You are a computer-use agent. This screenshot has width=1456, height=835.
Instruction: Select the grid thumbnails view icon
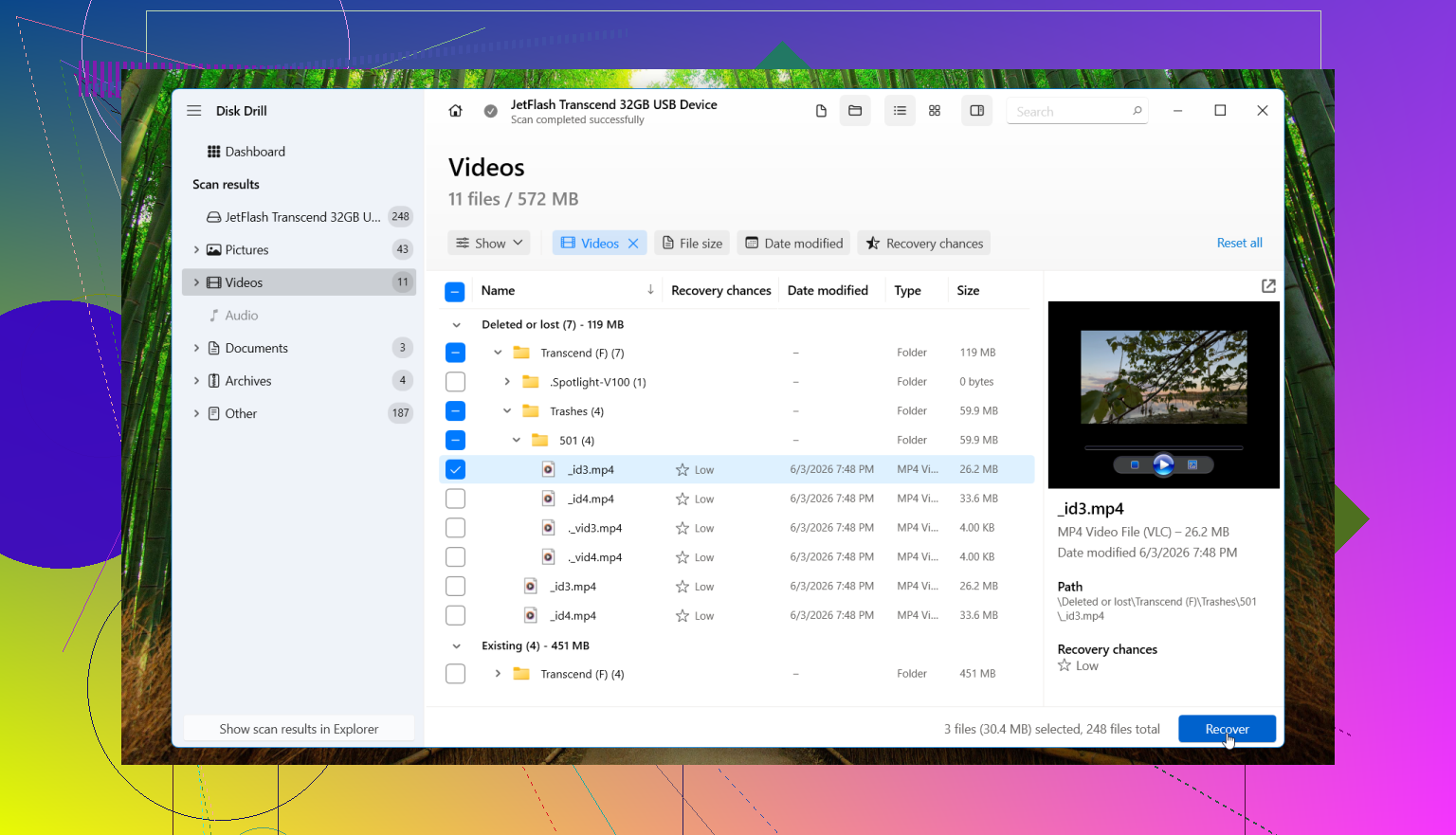coord(935,111)
